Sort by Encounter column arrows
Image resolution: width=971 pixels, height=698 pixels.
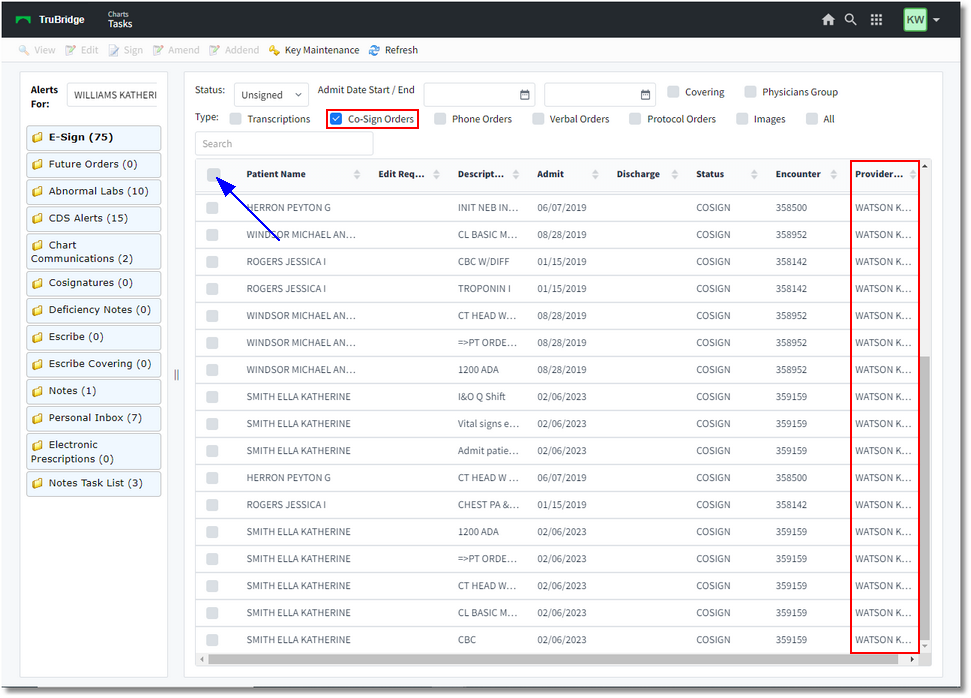click(x=834, y=175)
